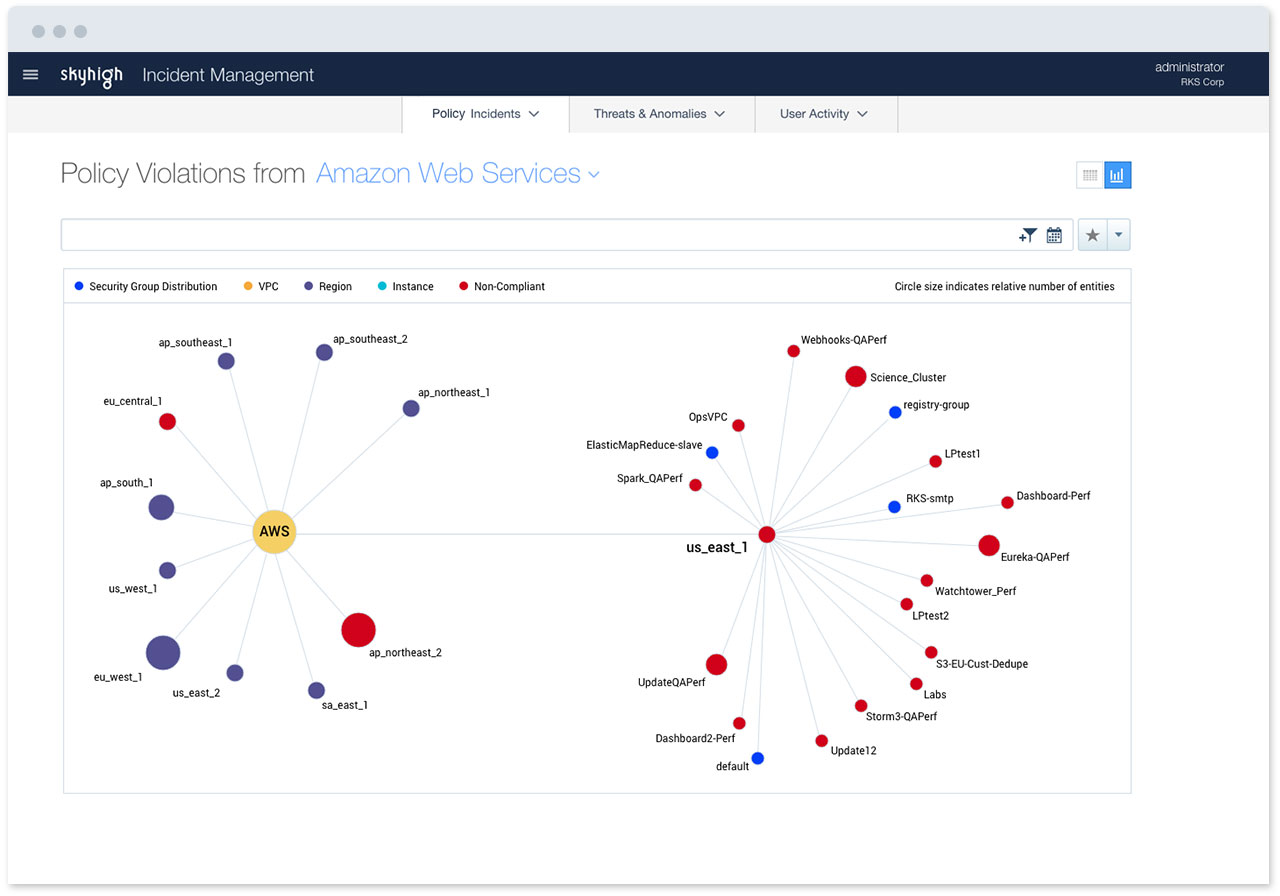
Task: Select the Eureka-QAPerf node
Action: pyautogui.click(x=988, y=545)
